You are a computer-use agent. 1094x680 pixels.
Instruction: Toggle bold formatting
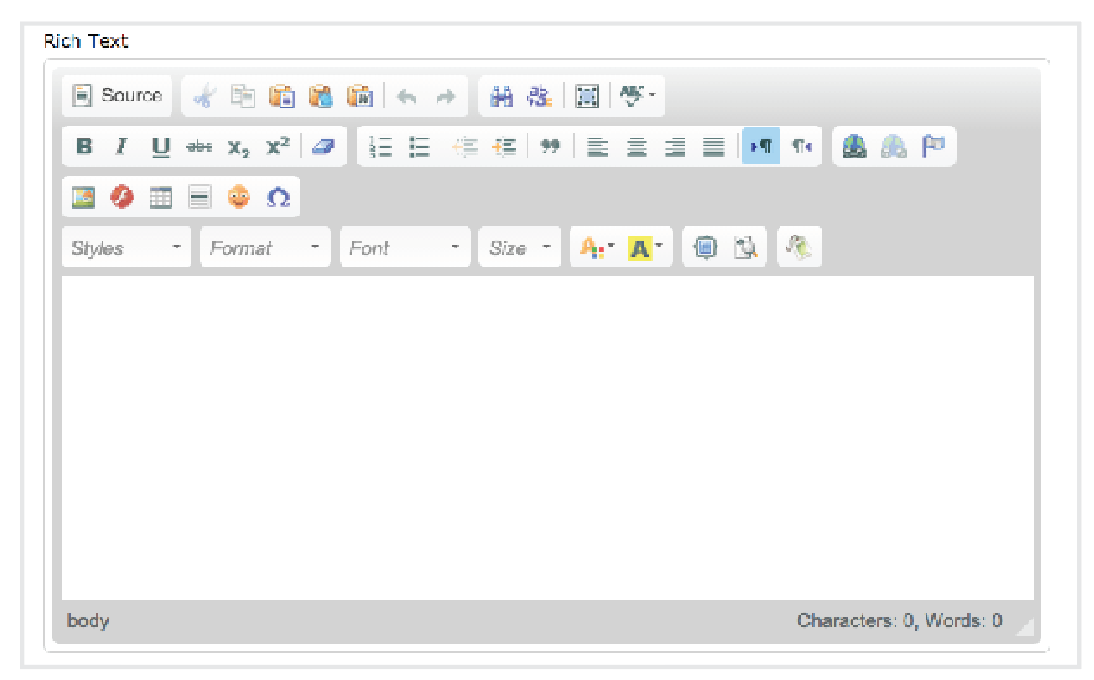(84, 147)
